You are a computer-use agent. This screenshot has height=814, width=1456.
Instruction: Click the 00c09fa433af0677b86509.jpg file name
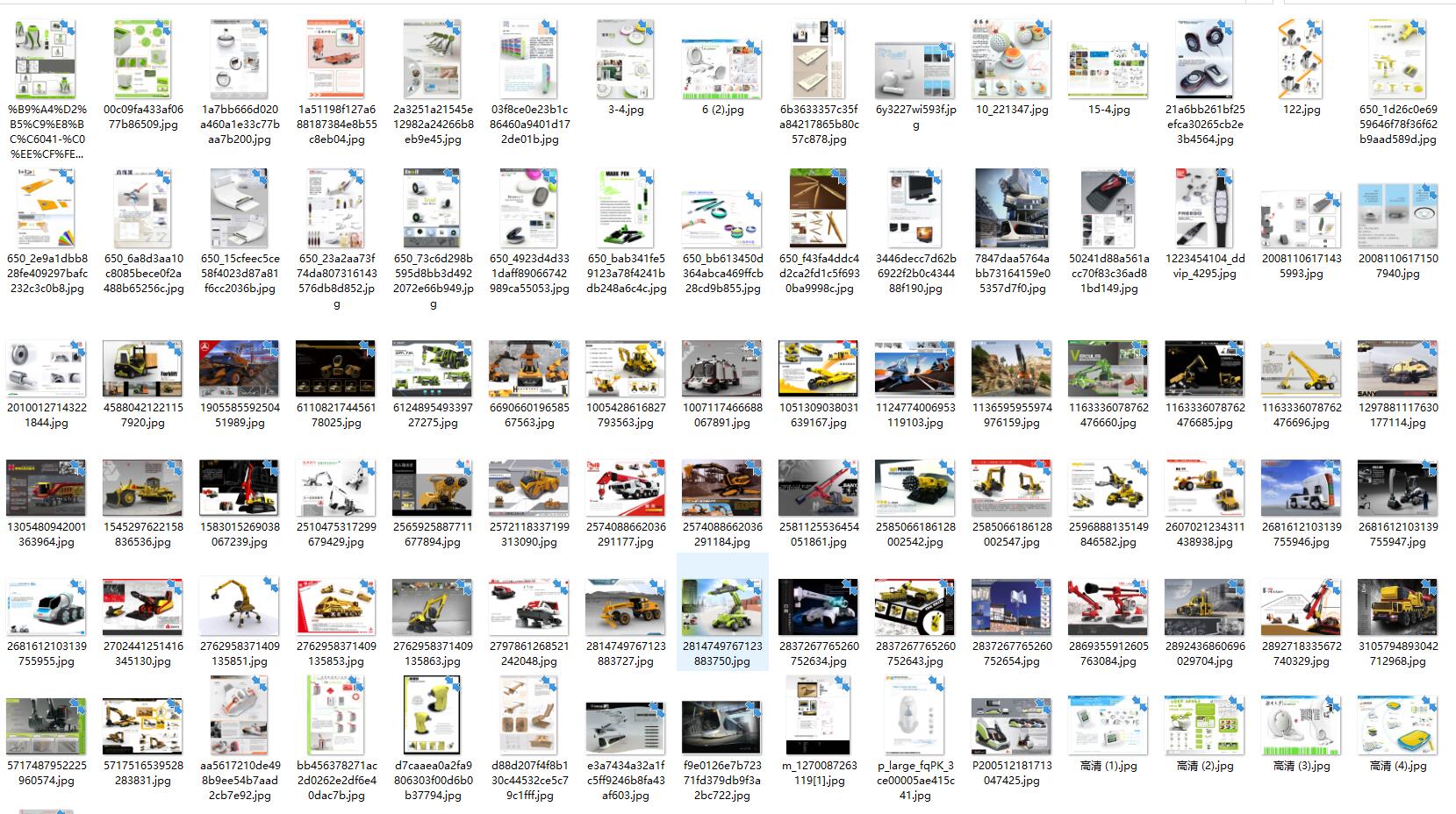click(x=143, y=117)
